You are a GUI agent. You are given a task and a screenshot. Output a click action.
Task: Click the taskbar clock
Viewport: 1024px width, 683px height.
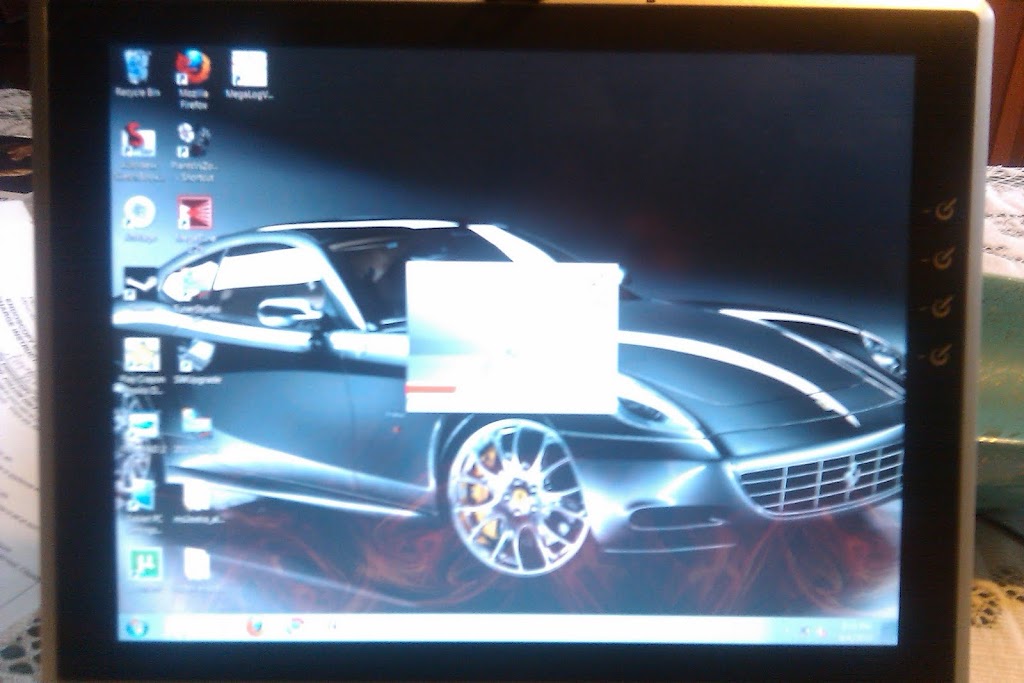click(857, 631)
